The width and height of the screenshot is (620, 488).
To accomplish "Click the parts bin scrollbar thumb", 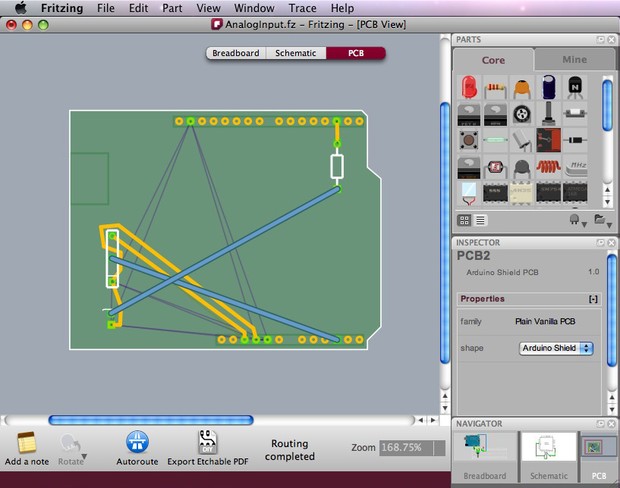I will (608, 105).
